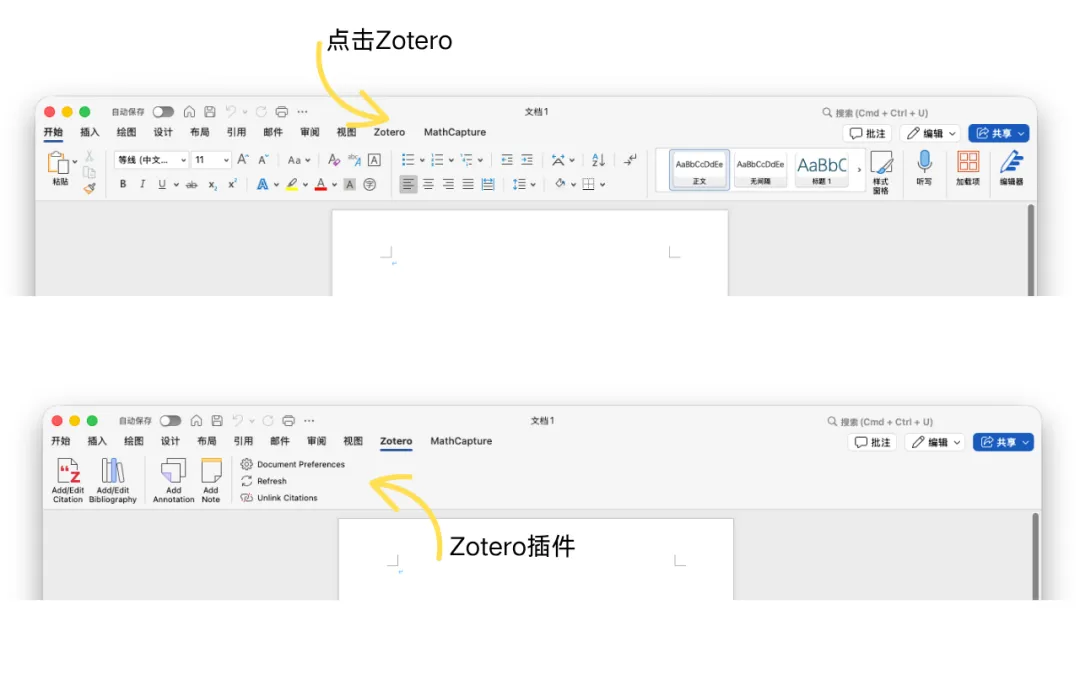Screen dimensions: 1080x675
Task: Click Home icon in upper window title bar
Action: pyautogui.click(x=189, y=112)
